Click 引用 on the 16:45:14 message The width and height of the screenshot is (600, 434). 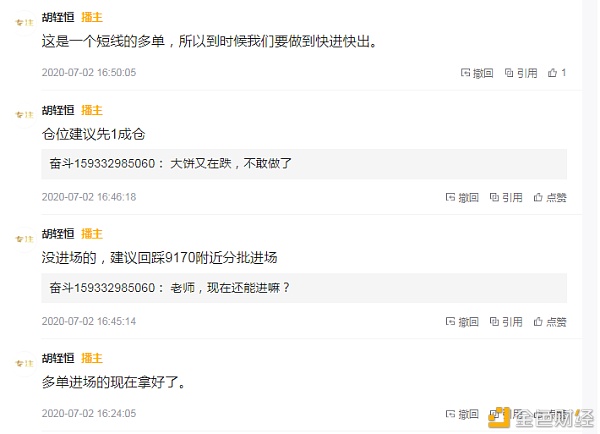pos(506,322)
